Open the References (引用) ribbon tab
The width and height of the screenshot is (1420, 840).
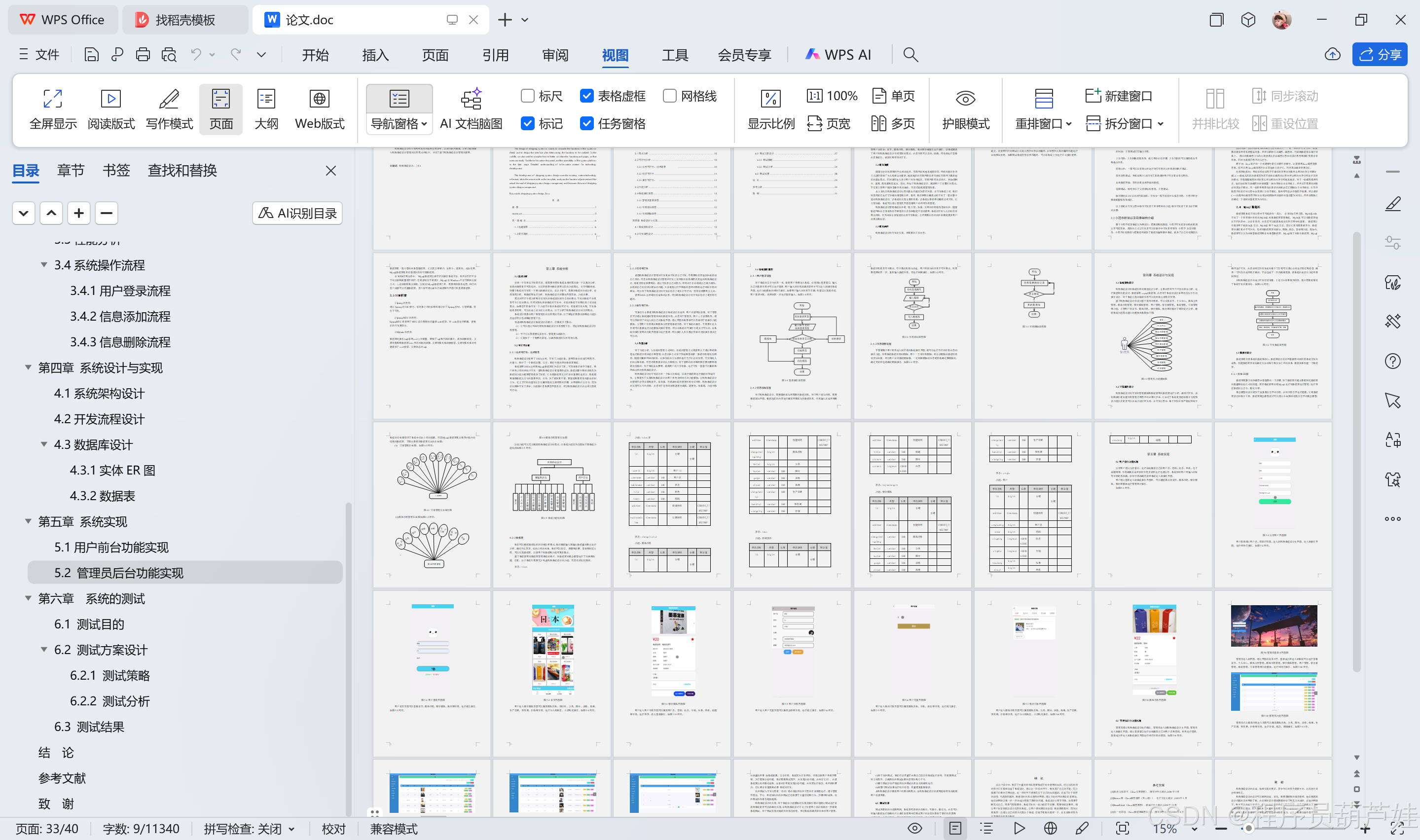click(x=495, y=55)
